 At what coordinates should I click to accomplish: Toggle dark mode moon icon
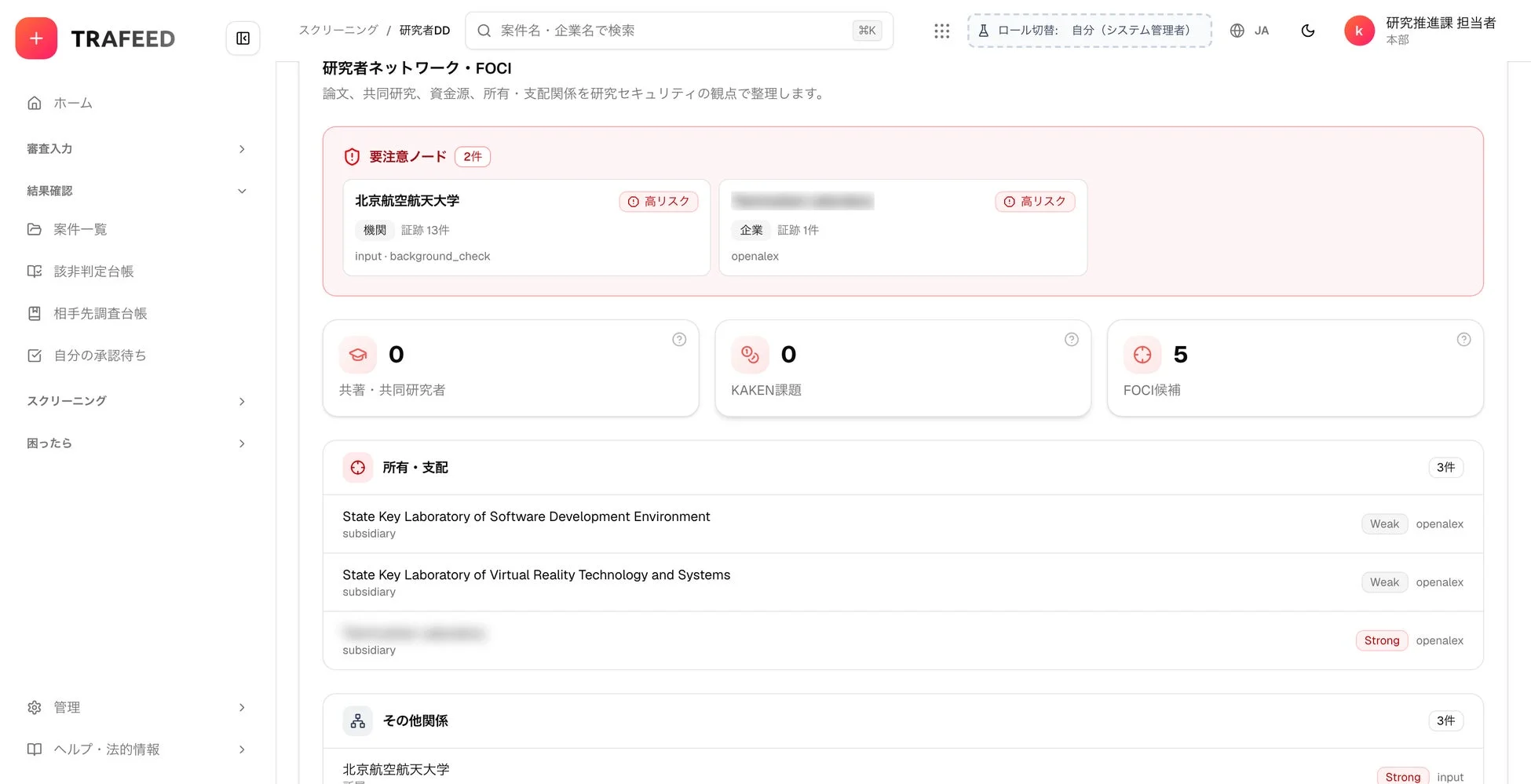(x=1307, y=31)
